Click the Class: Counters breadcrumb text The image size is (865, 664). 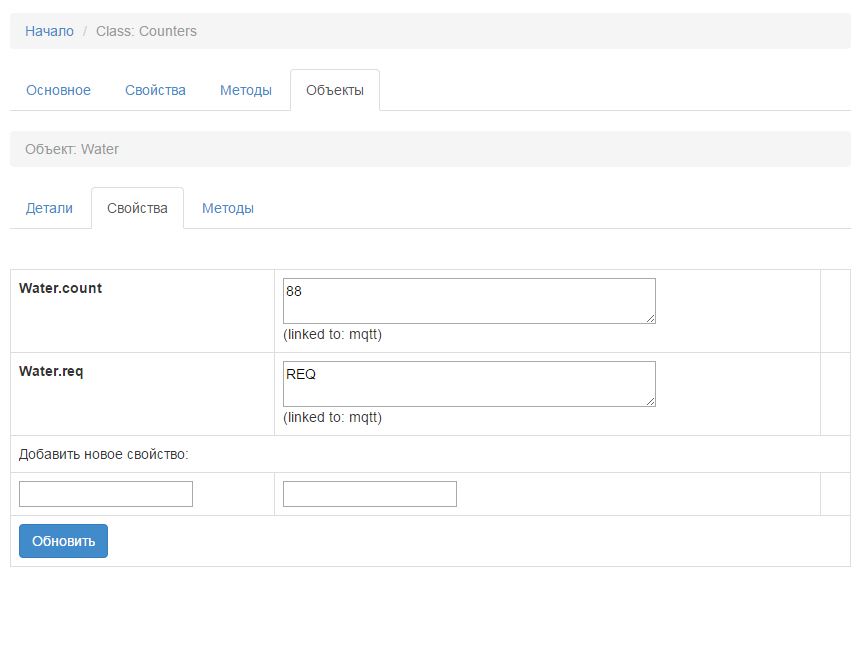[146, 31]
